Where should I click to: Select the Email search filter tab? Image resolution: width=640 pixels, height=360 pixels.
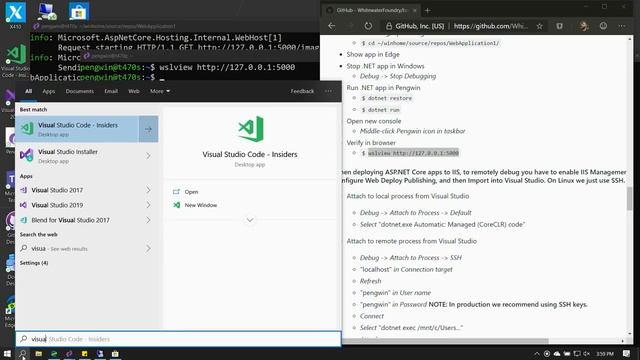pos(111,91)
